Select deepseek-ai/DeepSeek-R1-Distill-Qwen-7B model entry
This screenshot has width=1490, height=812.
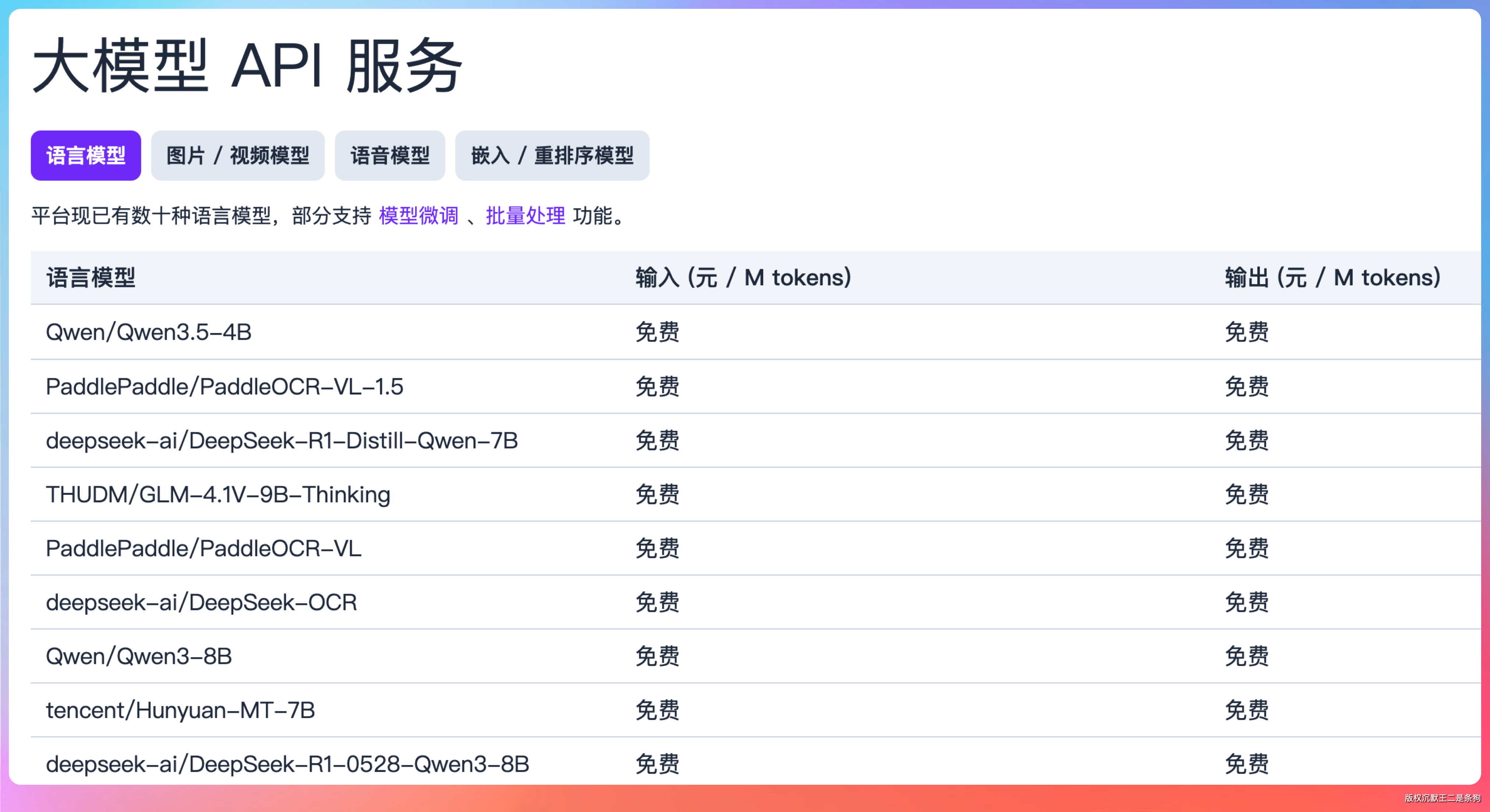coord(282,441)
